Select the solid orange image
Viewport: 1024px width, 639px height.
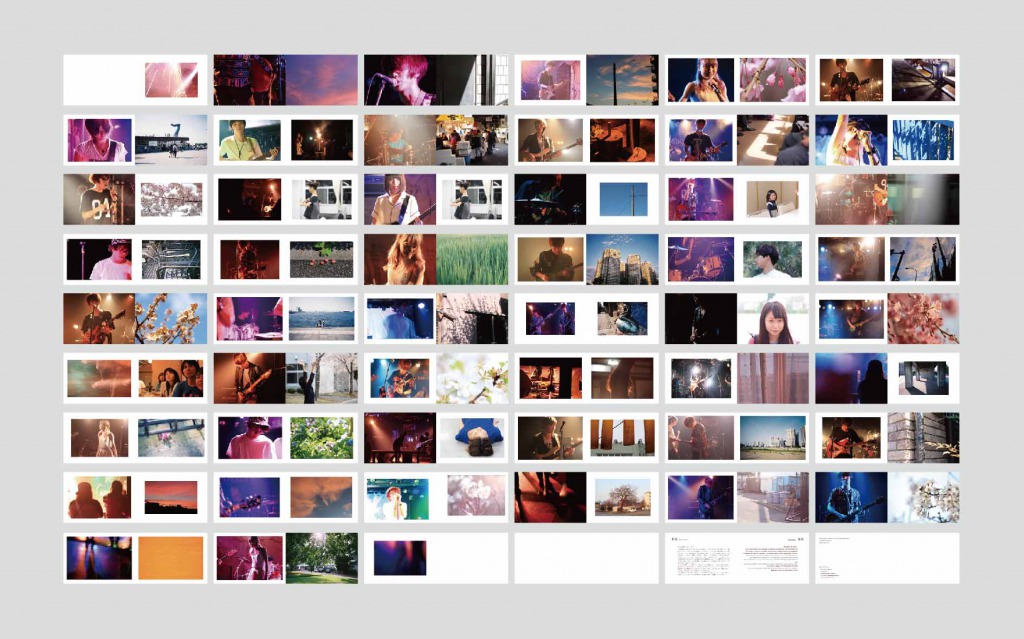(170, 558)
